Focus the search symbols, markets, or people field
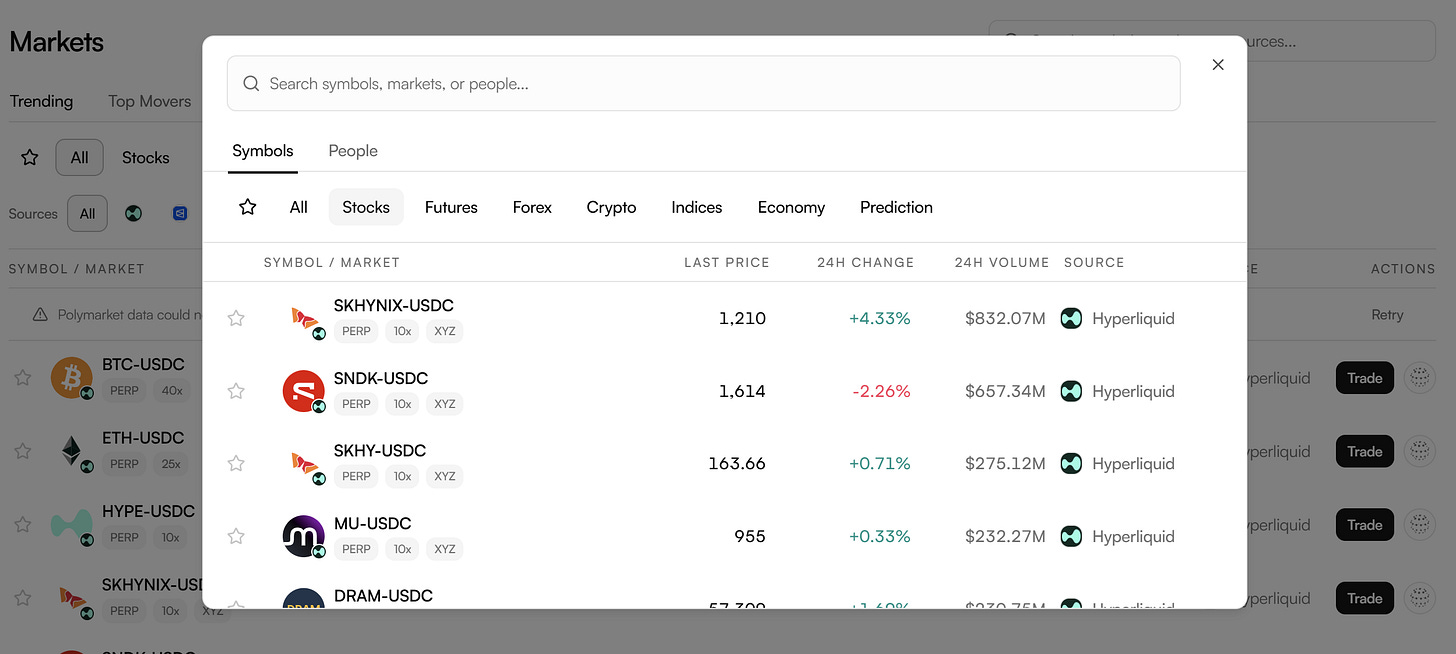Image resolution: width=1456 pixels, height=654 pixels. pos(704,83)
